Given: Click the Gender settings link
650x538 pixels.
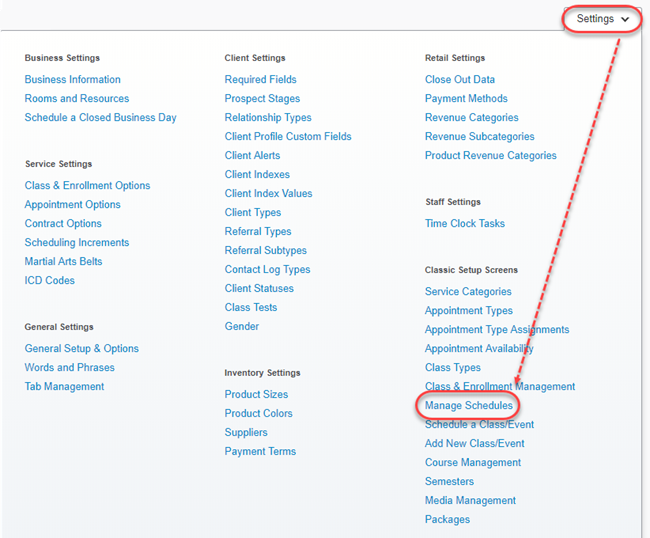Looking at the screenshot, I should tap(241, 327).
